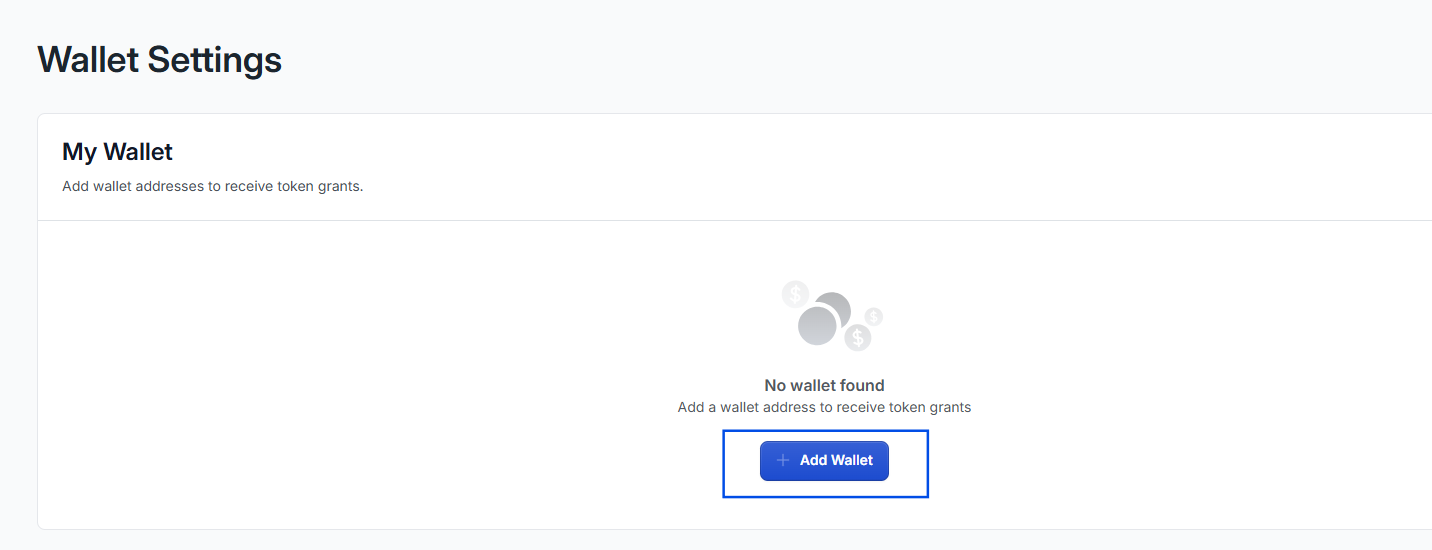
Task: Click the Add Wallet button
Action: coord(824,460)
